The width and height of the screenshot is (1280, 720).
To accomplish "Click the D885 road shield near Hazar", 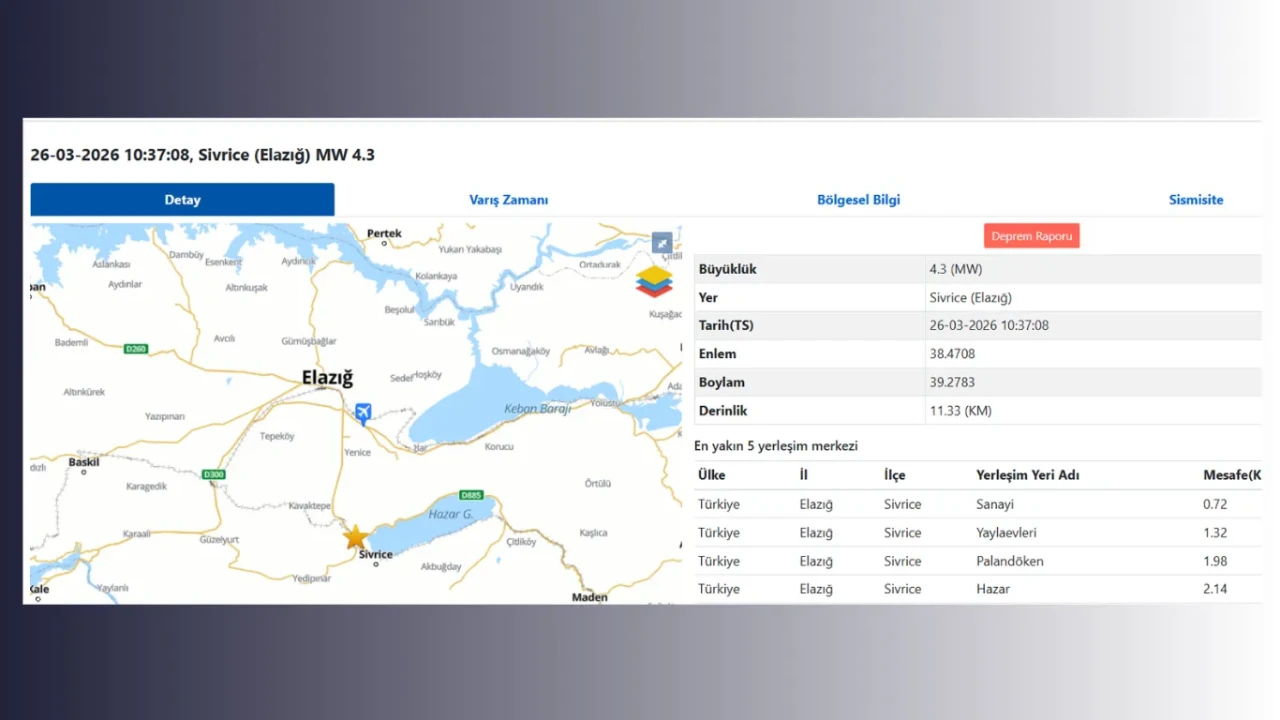I will 471,495.
